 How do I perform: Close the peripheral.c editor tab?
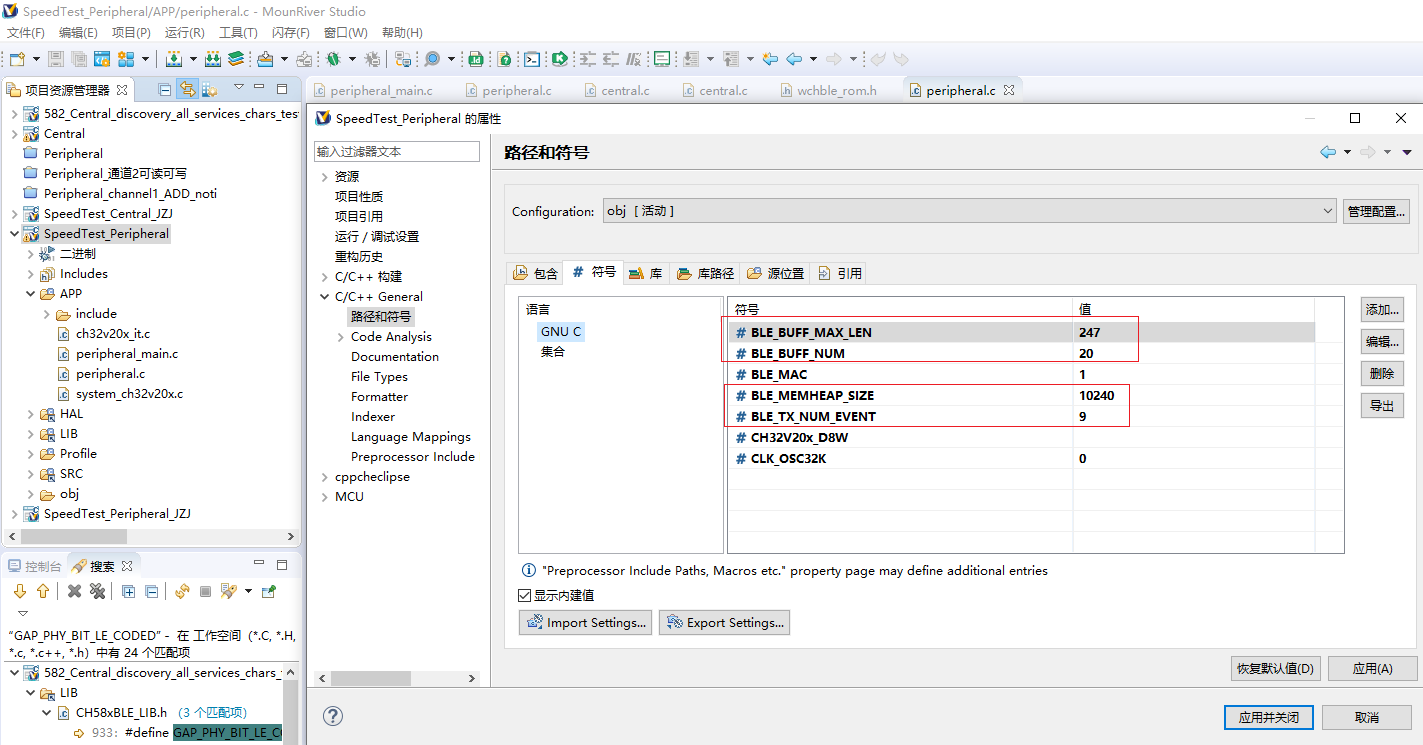click(x=1009, y=90)
